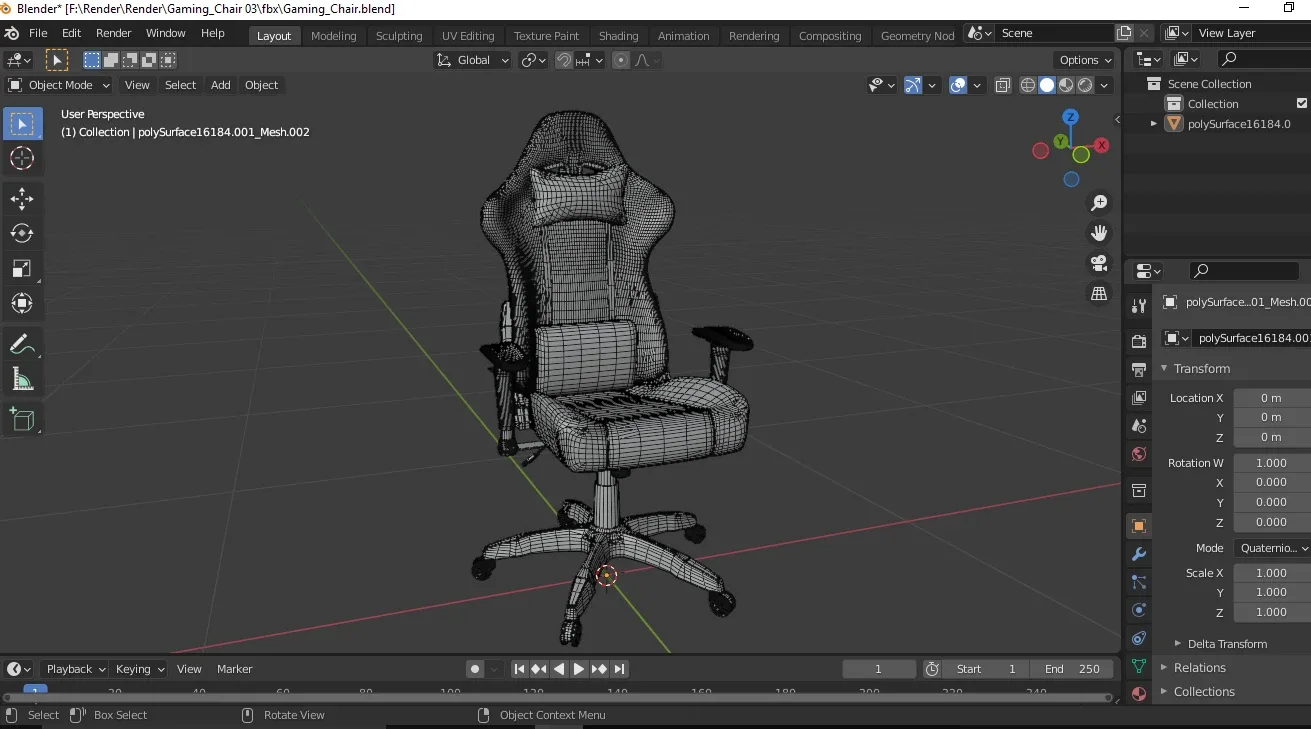Open the viewport Add menu
Screen dimensions: 1311x729
tap(221, 85)
